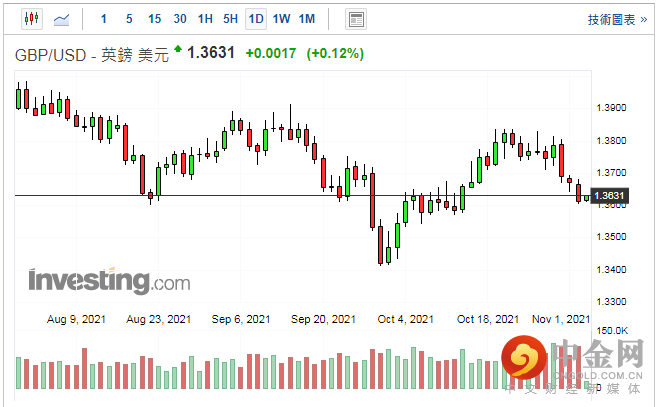658x407 pixels.
Task: Activate the 1D daily timeframe
Action: [x=256, y=18]
